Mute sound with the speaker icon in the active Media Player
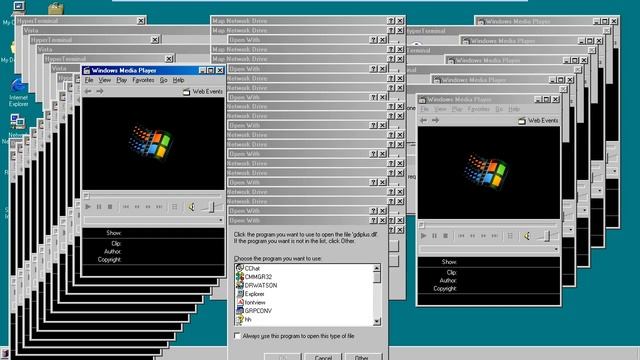 [191, 207]
